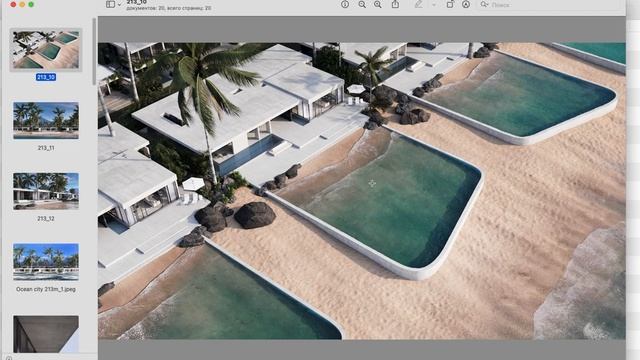Zoom in on the image
Viewport: 640px width, 360px height.
point(378,4)
